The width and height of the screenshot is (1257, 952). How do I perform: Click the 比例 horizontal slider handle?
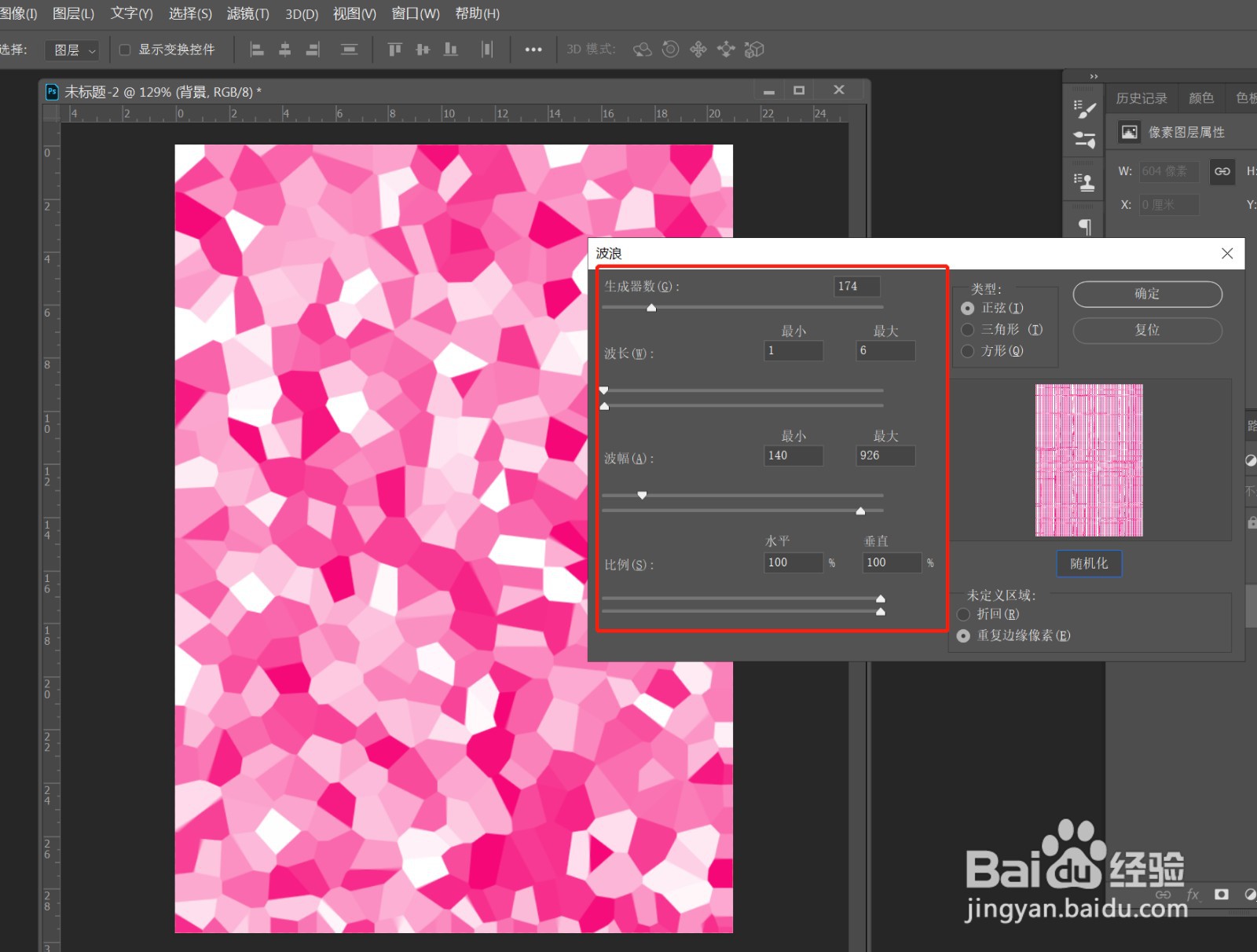tap(881, 599)
